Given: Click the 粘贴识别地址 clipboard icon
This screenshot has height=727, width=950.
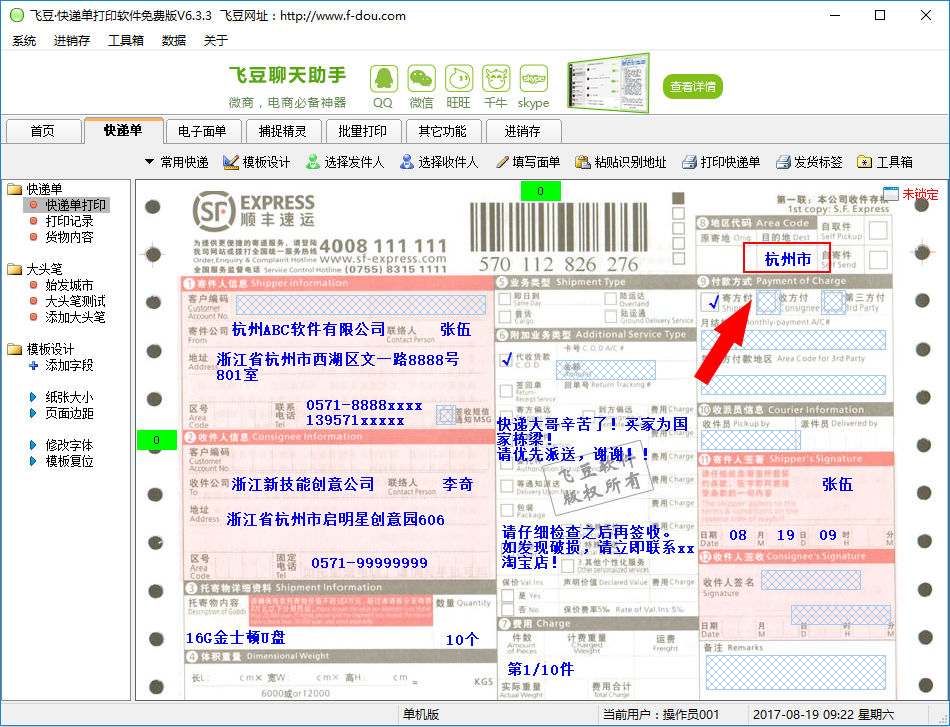Looking at the screenshot, I should click(582, 162).
